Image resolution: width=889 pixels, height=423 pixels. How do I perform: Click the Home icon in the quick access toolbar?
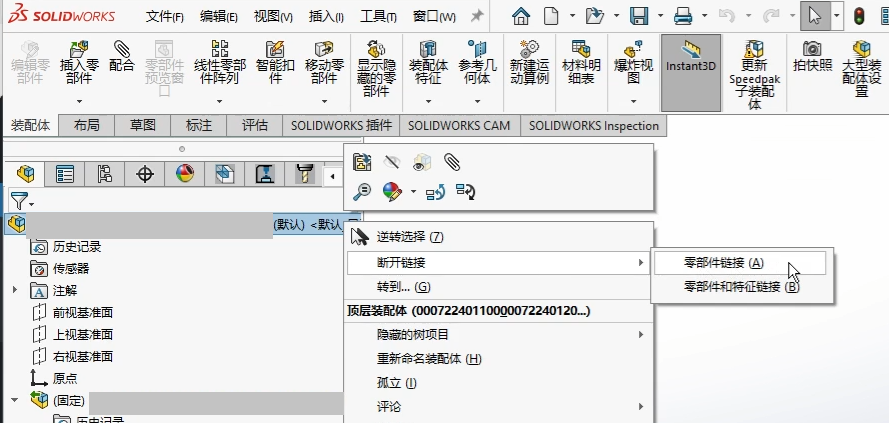coord(520,16)
